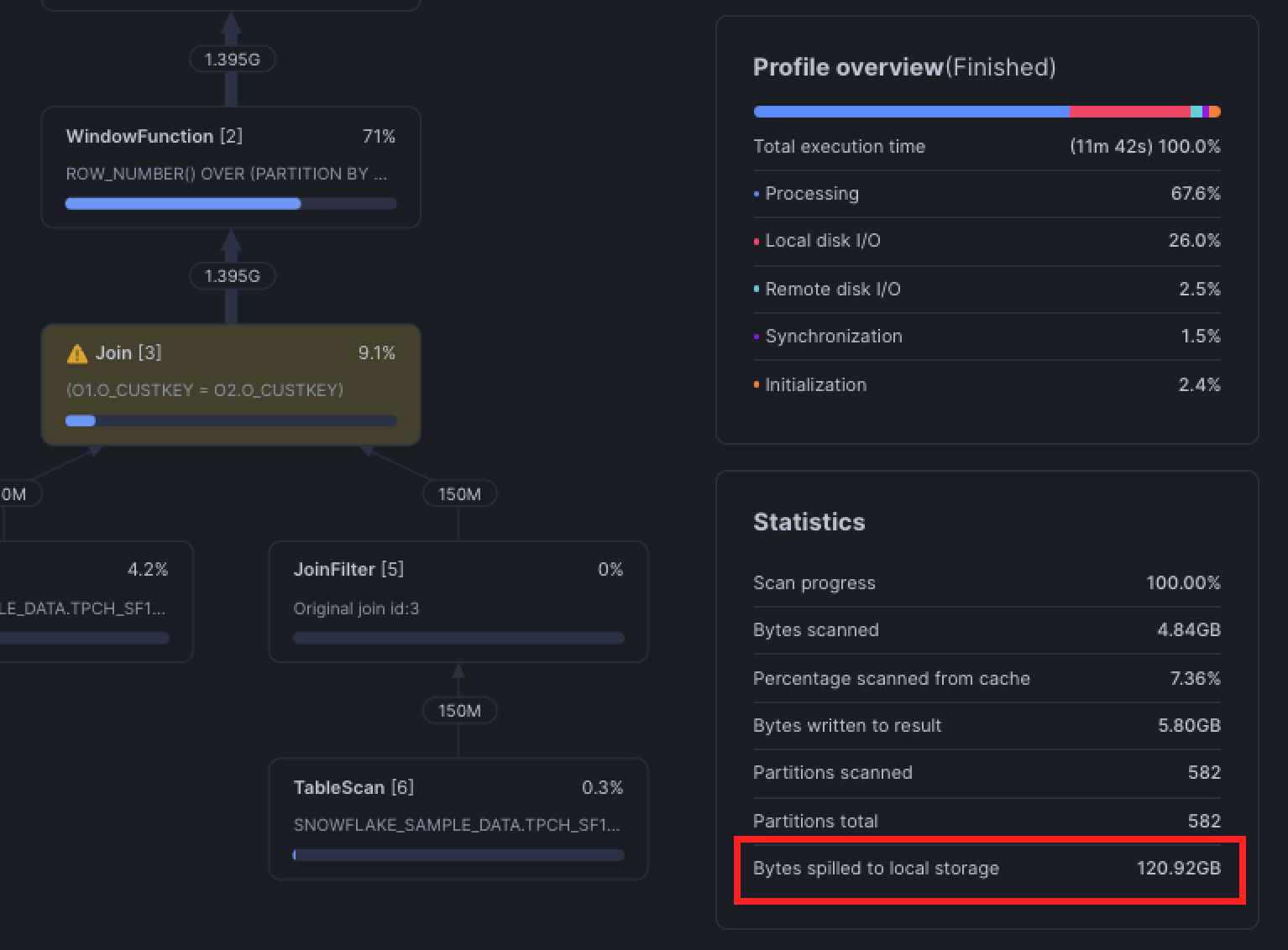Click the Statistics panel heading
1288x950 pixels.
pyautogui.click(x=809, y=521)
